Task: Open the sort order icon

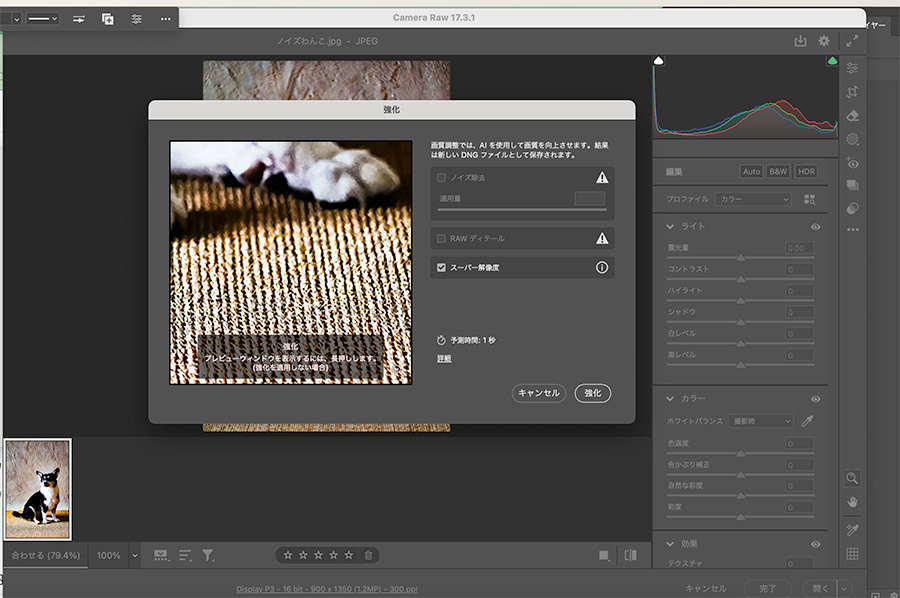Action: click(185, 555)
